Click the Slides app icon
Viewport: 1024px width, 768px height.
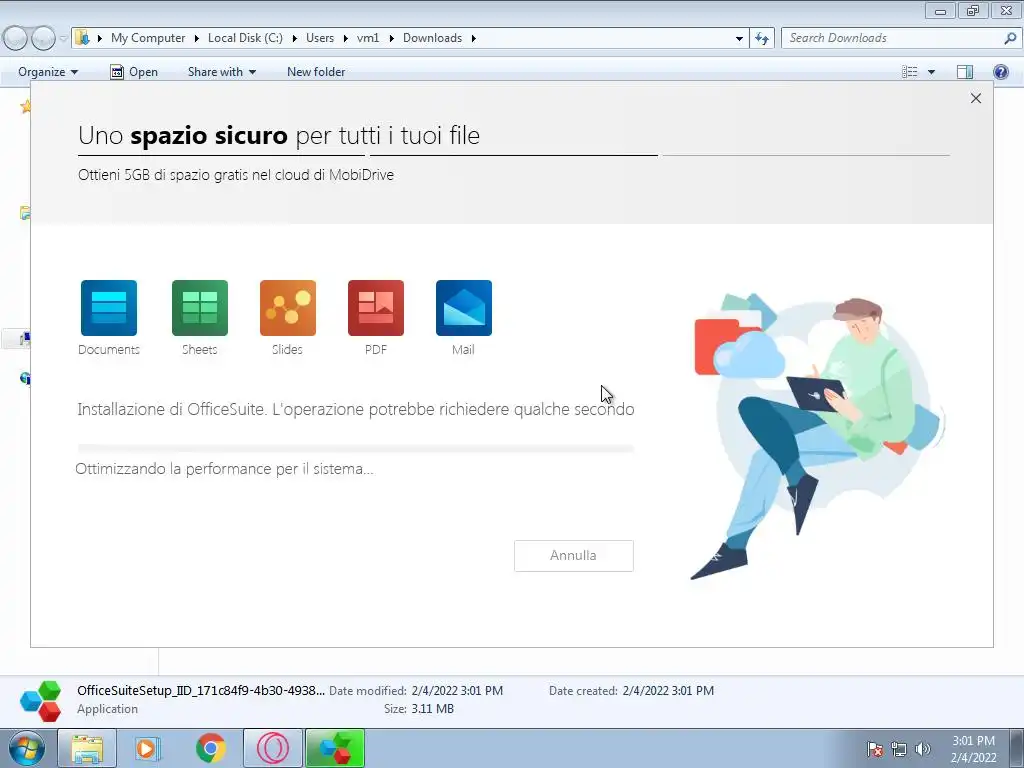click(287, 308)
